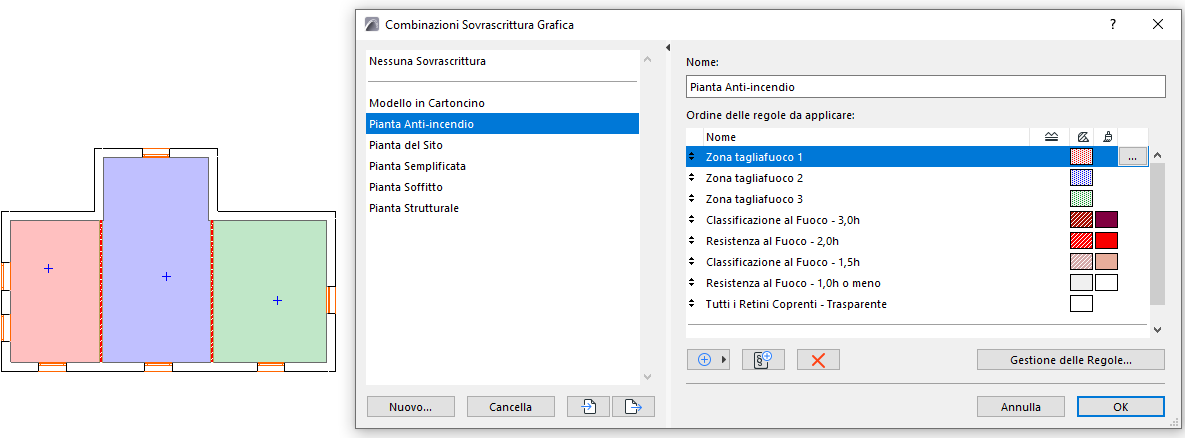The height and width of the screenshot is (438, 1185).
Task: Click the create new rule icon button
Action: [x=763, y=360]
